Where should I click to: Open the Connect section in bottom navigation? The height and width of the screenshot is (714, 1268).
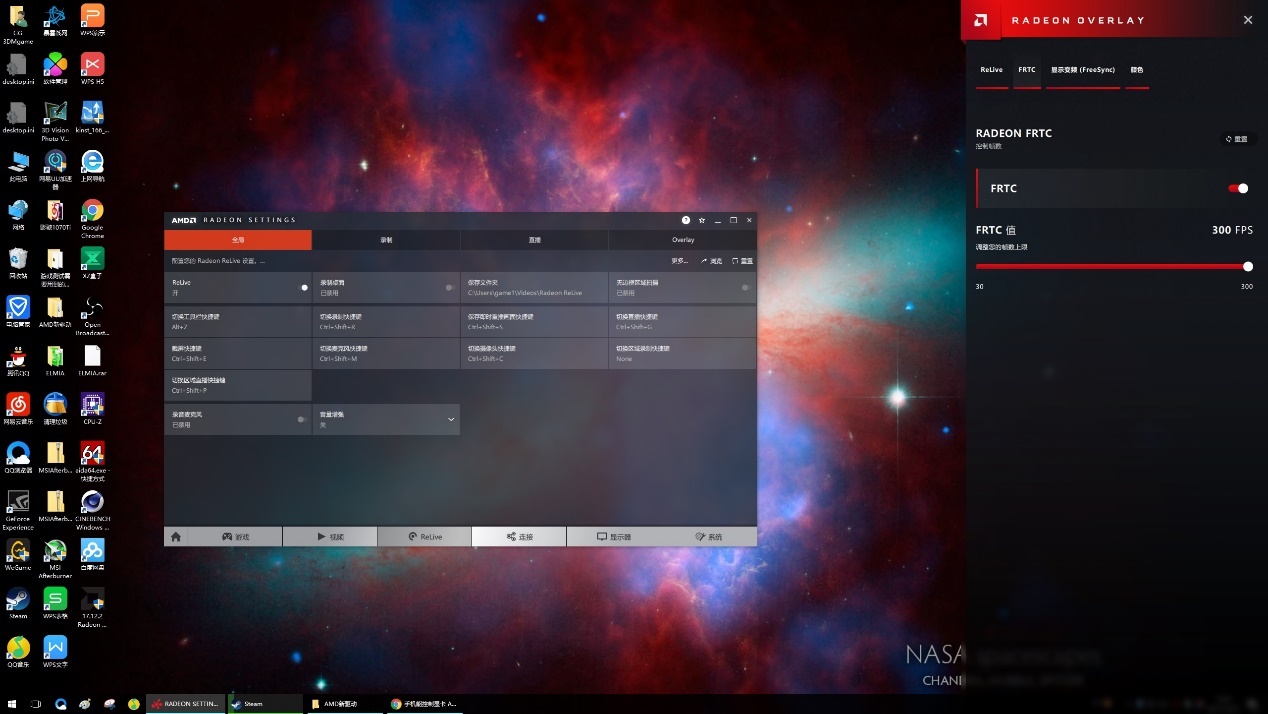pos(519,537)
